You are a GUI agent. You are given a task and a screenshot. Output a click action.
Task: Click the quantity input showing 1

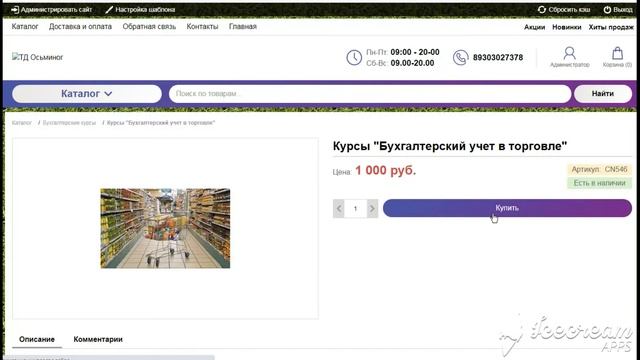[356, 209]
